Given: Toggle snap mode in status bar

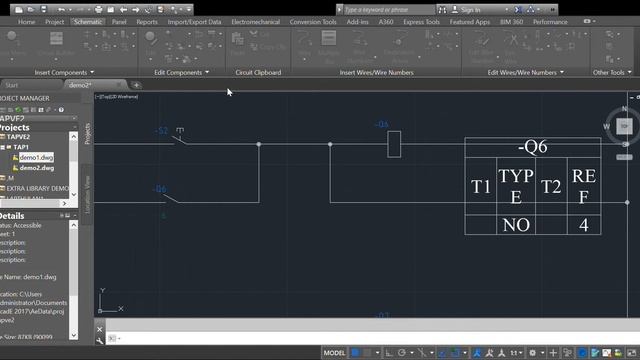Looking at the screenshot, I should (x=367, y=353).
